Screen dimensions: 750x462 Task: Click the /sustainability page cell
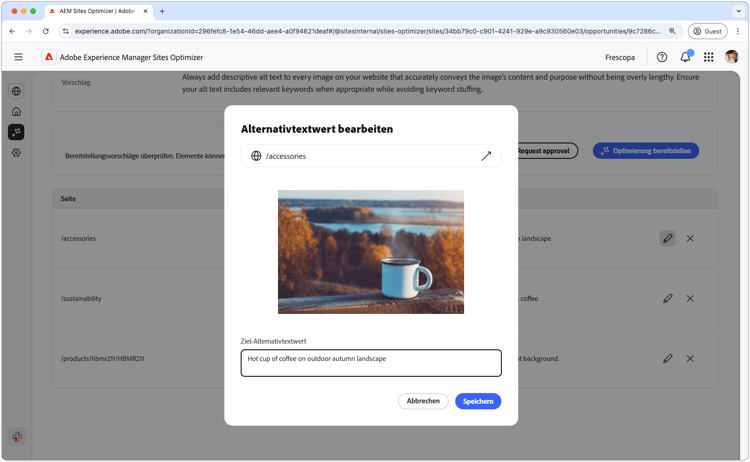click(81, 298)
